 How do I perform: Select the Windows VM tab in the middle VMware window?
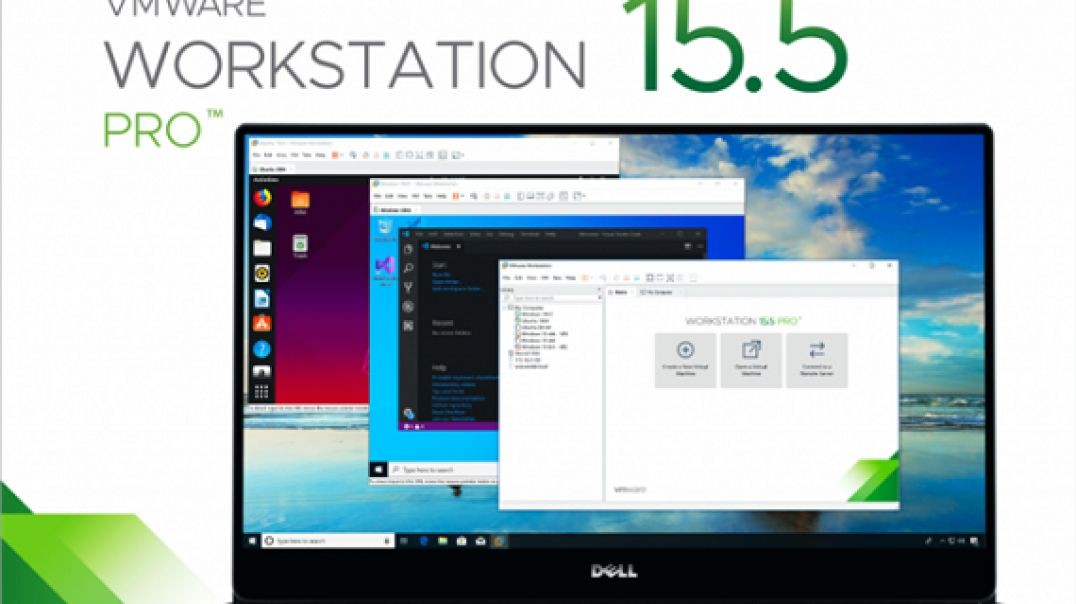[x=393, y=209]
